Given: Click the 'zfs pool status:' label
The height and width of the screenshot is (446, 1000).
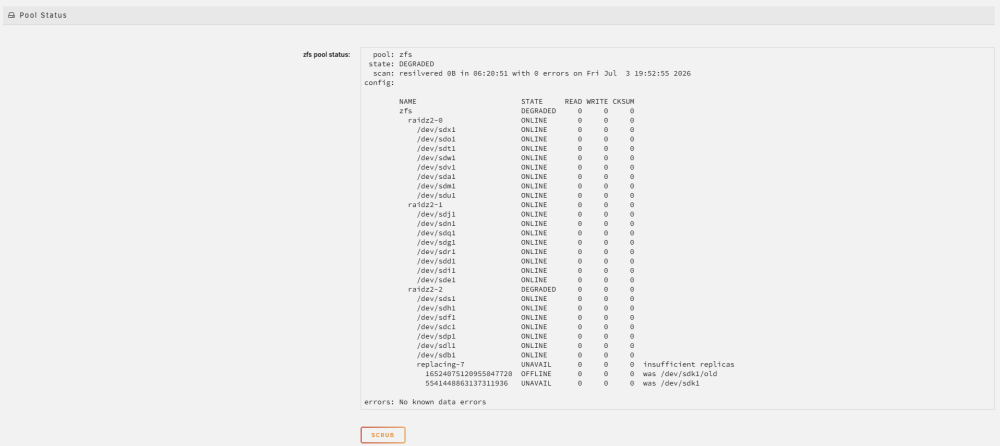Looking at the screenshot, I should (327, 55).
